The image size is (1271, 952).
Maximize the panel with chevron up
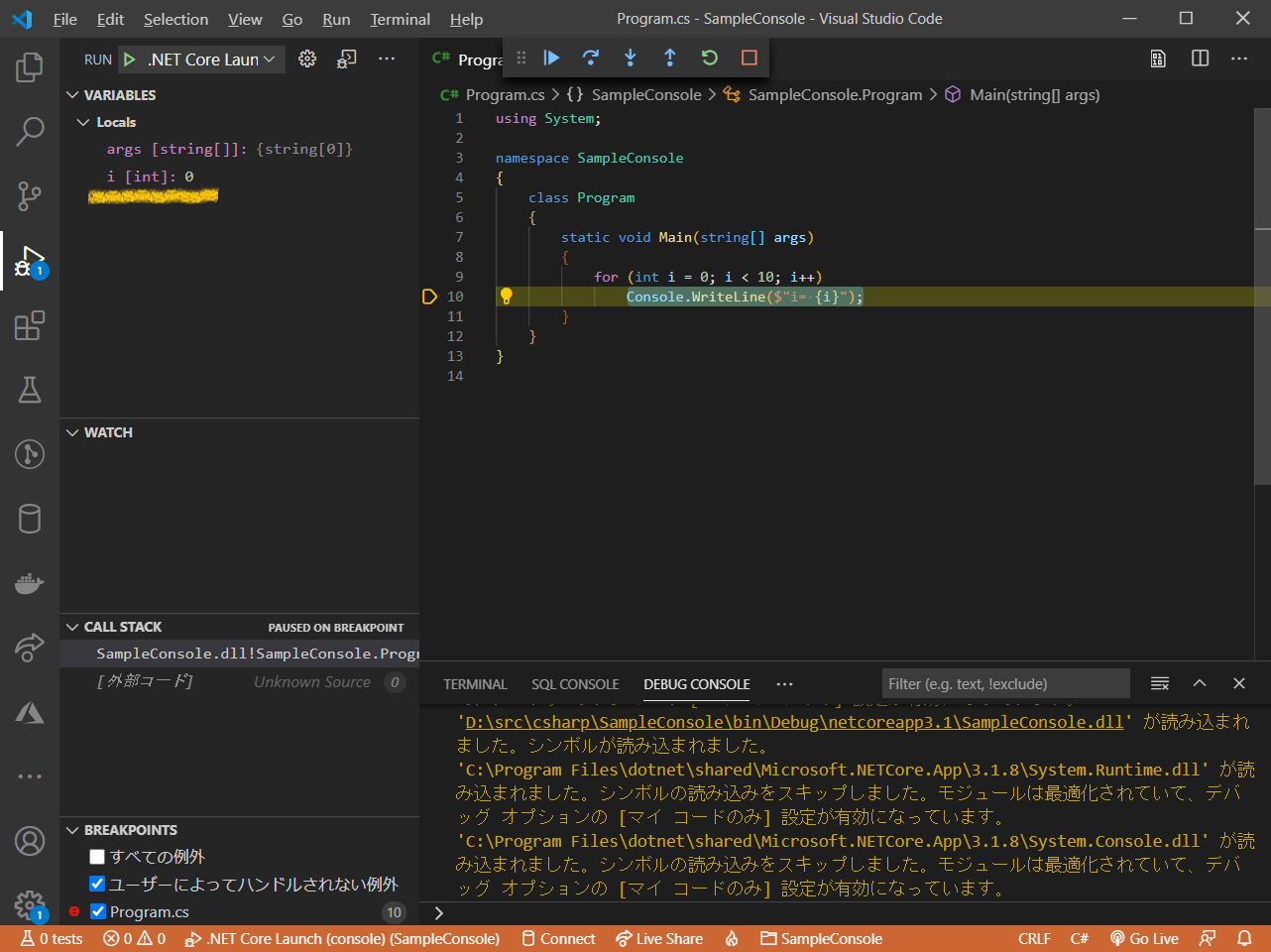[1199, 683]
